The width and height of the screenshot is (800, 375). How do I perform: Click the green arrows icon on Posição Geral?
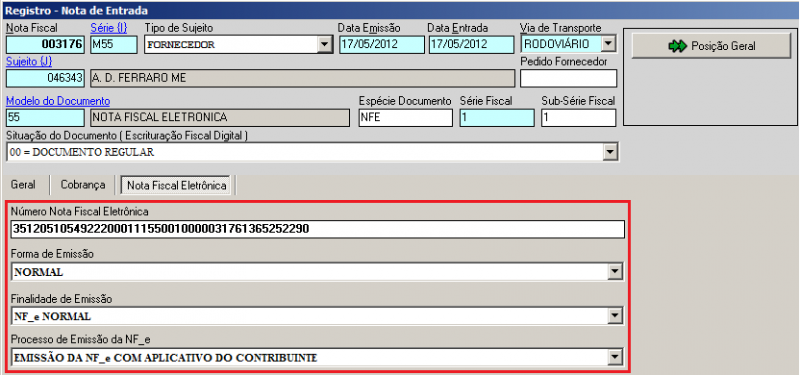point(678,46)
